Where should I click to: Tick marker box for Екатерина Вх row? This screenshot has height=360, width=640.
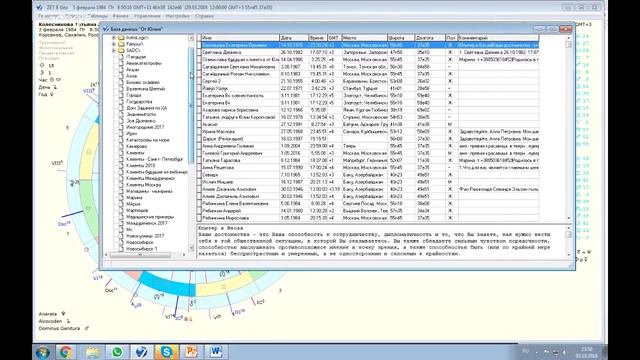click(x=200, y=103)
